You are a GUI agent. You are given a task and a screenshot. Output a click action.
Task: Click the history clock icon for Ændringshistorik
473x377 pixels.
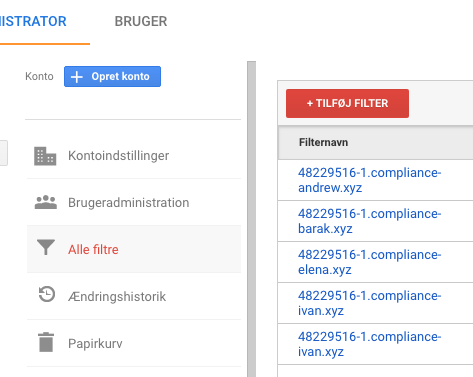tap(46, 294)
